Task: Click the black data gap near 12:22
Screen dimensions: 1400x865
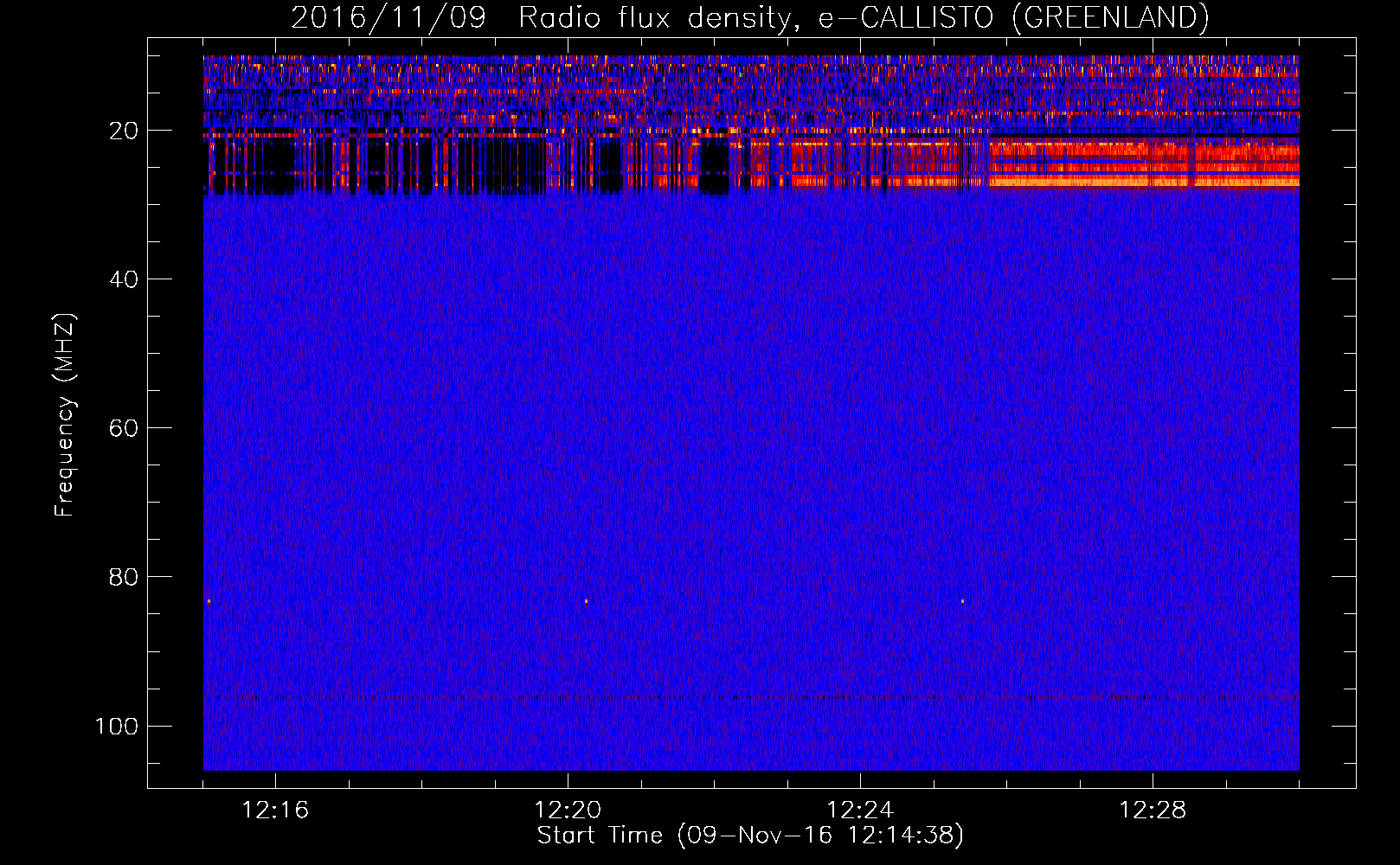Action: pyautogui.click(x=714, y=169)
